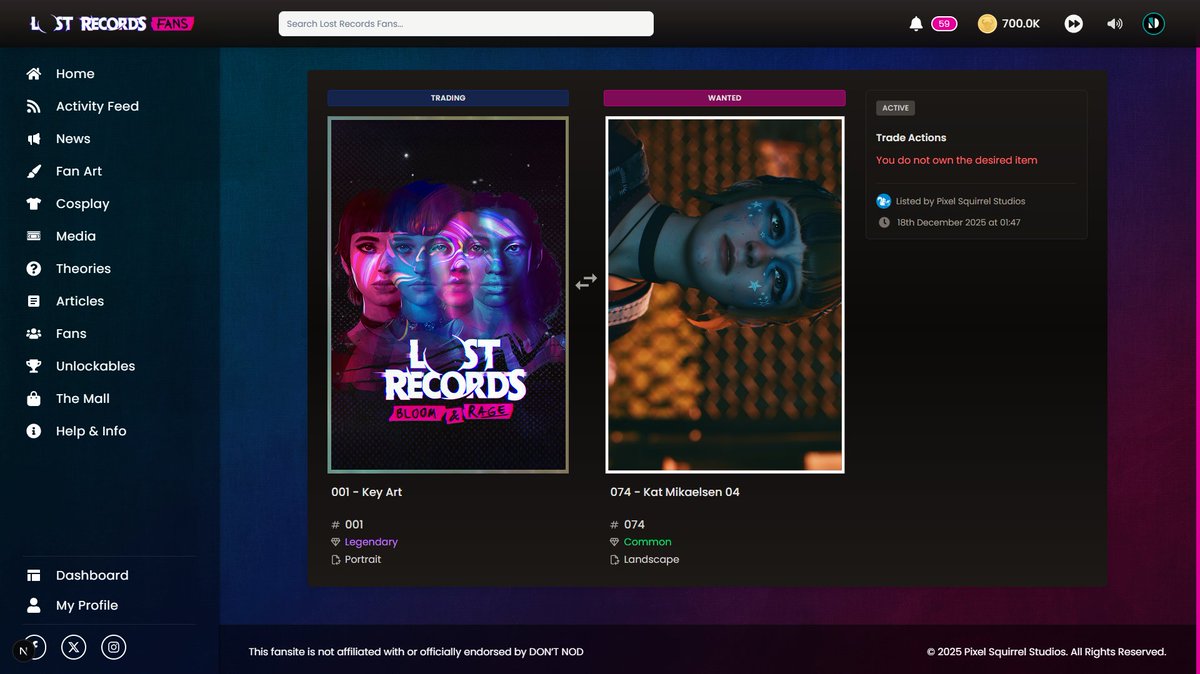Open the Key Art trading card image
Viewport: 1200px width, 674px height.
click(x=448, y=295)
